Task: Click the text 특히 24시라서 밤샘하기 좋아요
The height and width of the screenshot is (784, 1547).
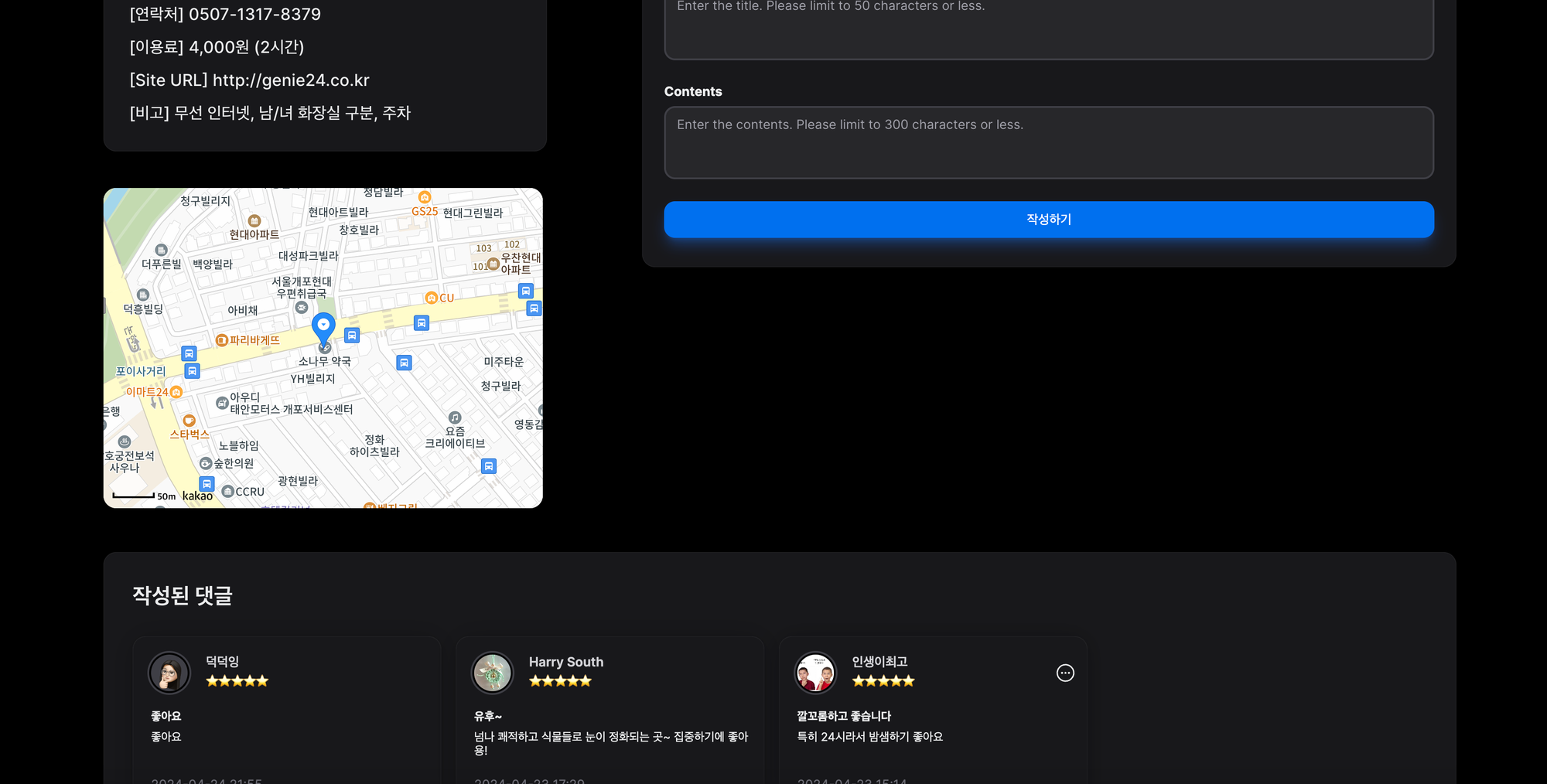Action: [870, 737]
